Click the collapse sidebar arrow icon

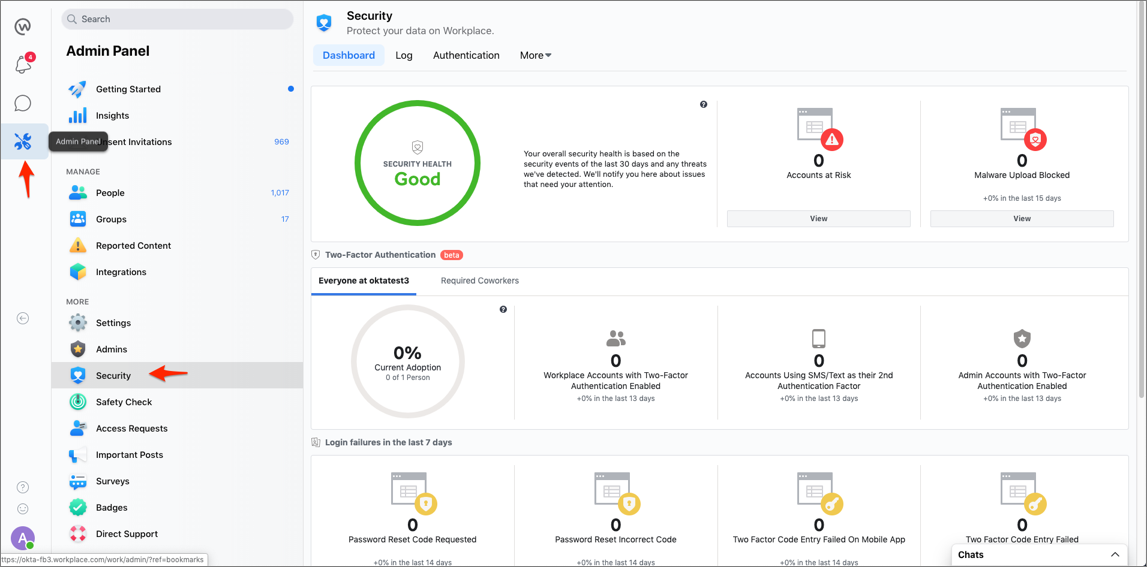(22, 318)
